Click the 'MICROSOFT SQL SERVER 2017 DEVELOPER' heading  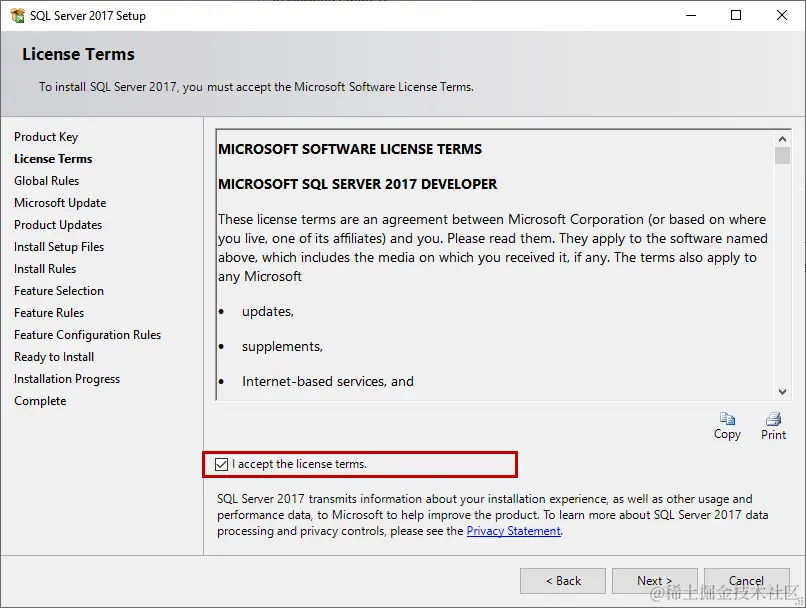[358, 184]
